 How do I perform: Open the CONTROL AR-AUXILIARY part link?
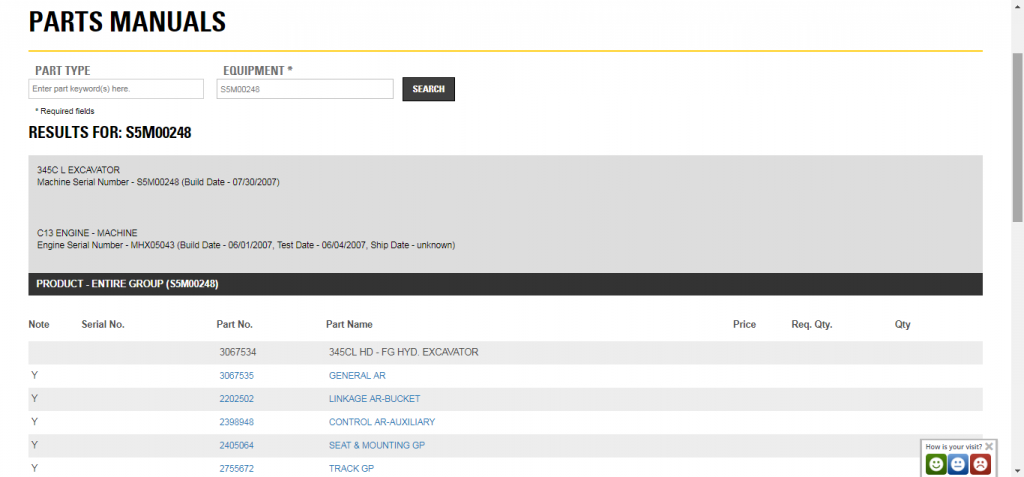[382, 422]
